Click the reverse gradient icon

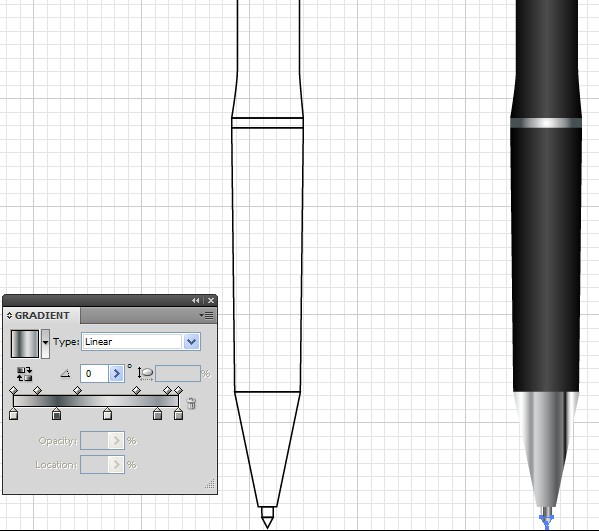point(24,374)
